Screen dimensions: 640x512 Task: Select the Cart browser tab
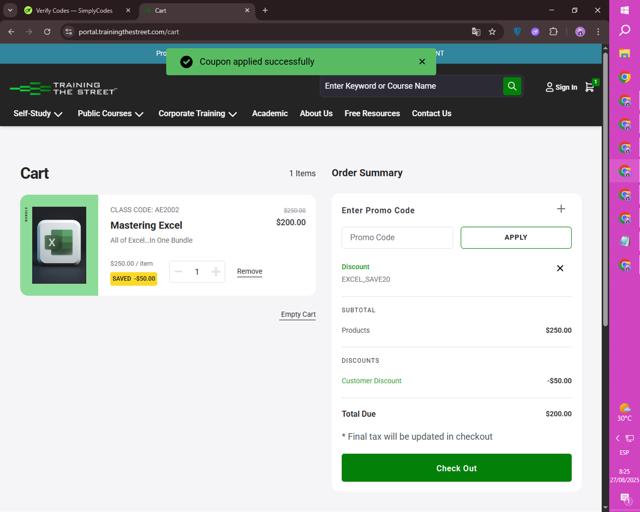coord(196,11)
